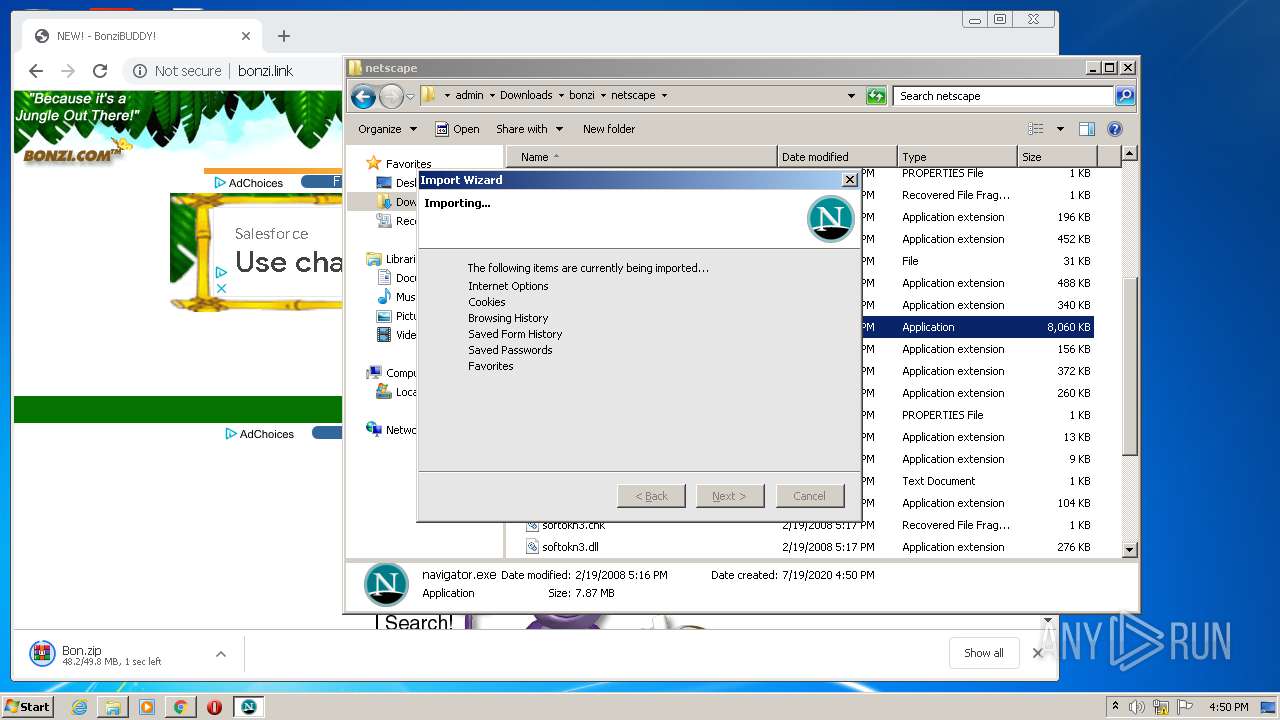The image size is (1280, 720).
Task: Sort files by Name column
Action: 641,157
